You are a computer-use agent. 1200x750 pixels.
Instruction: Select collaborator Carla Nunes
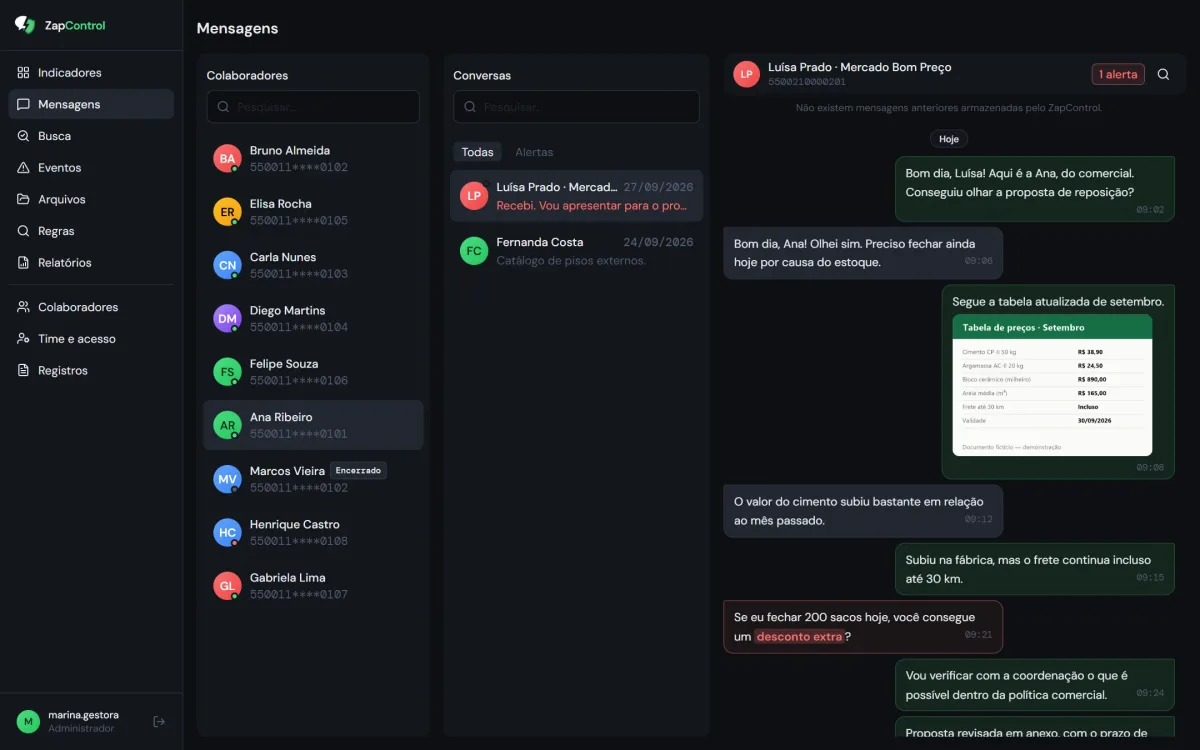pyautogui.click(x=313, y=265)
